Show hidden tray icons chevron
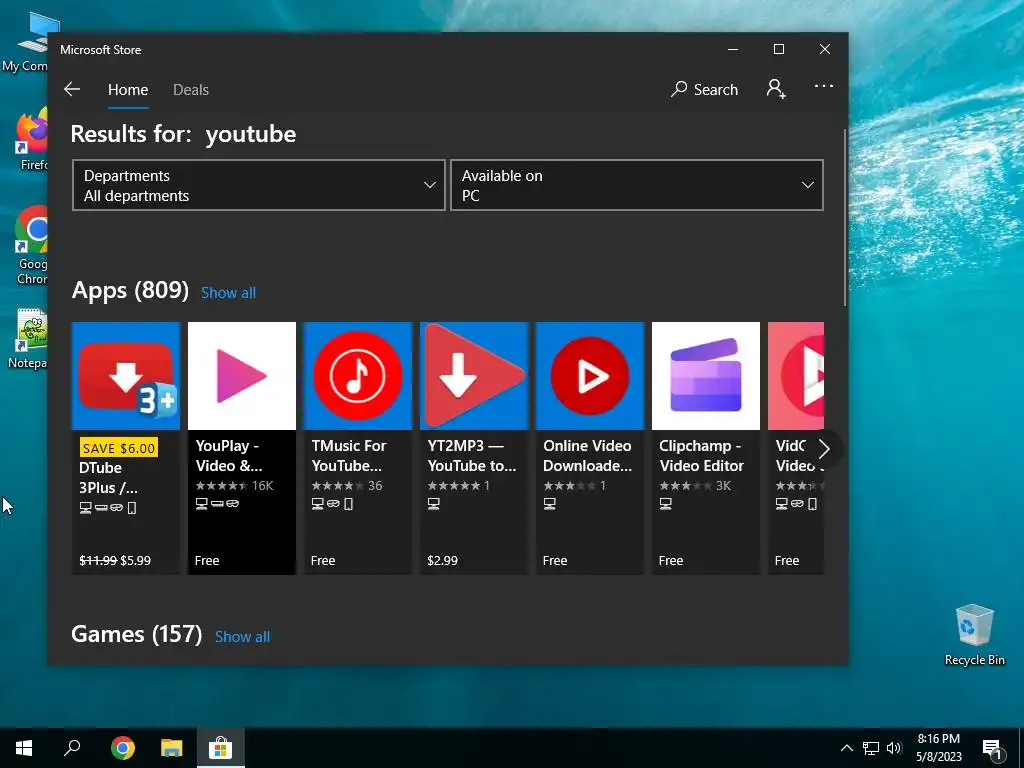This screenshot has width=1024, height=768. pyautogui.click(x=846, y=748)
